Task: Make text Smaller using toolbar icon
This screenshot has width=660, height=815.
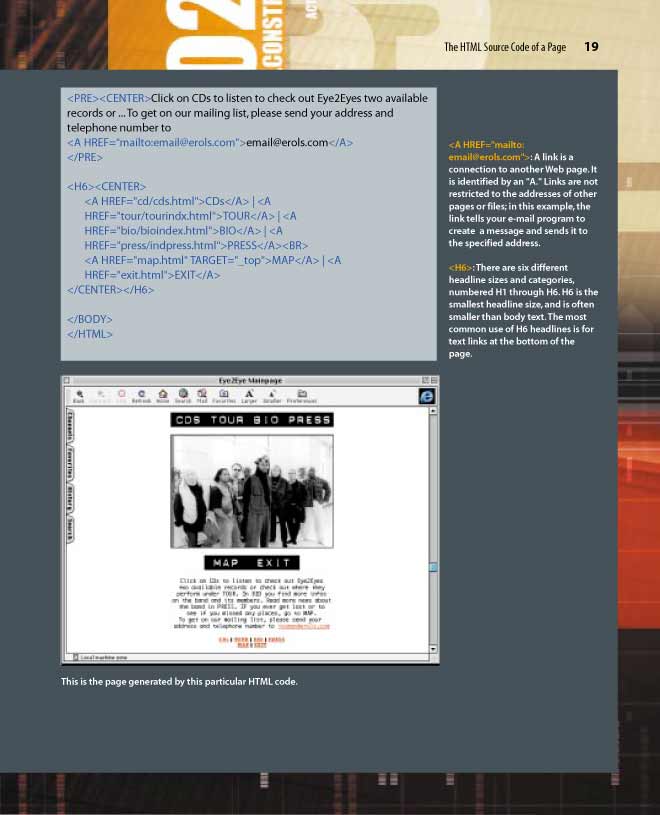Action: pos(271,395)
